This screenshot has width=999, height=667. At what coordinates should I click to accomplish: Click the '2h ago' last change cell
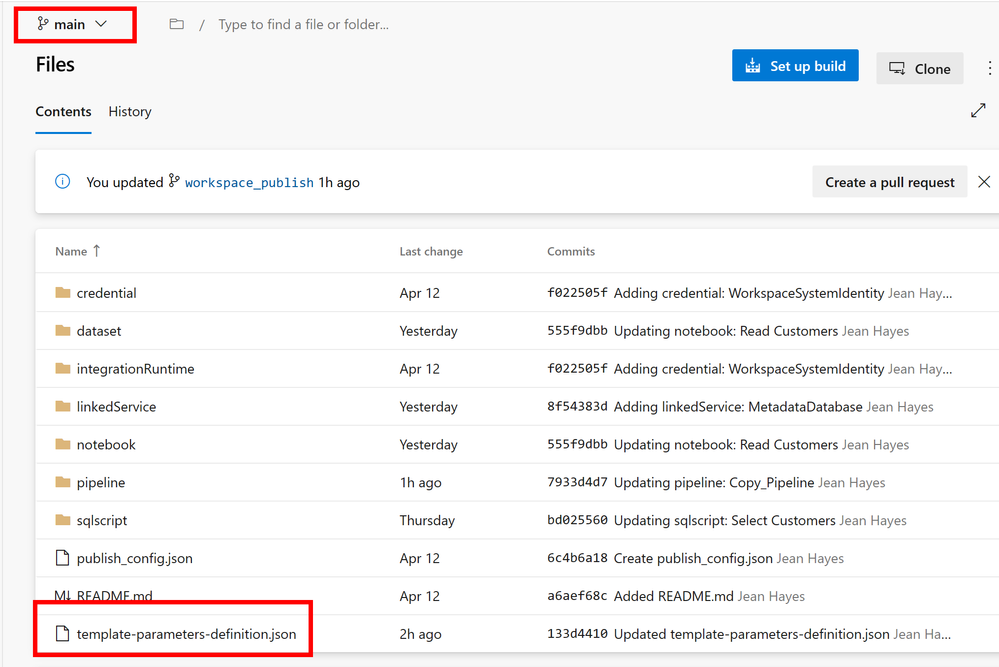420,634
